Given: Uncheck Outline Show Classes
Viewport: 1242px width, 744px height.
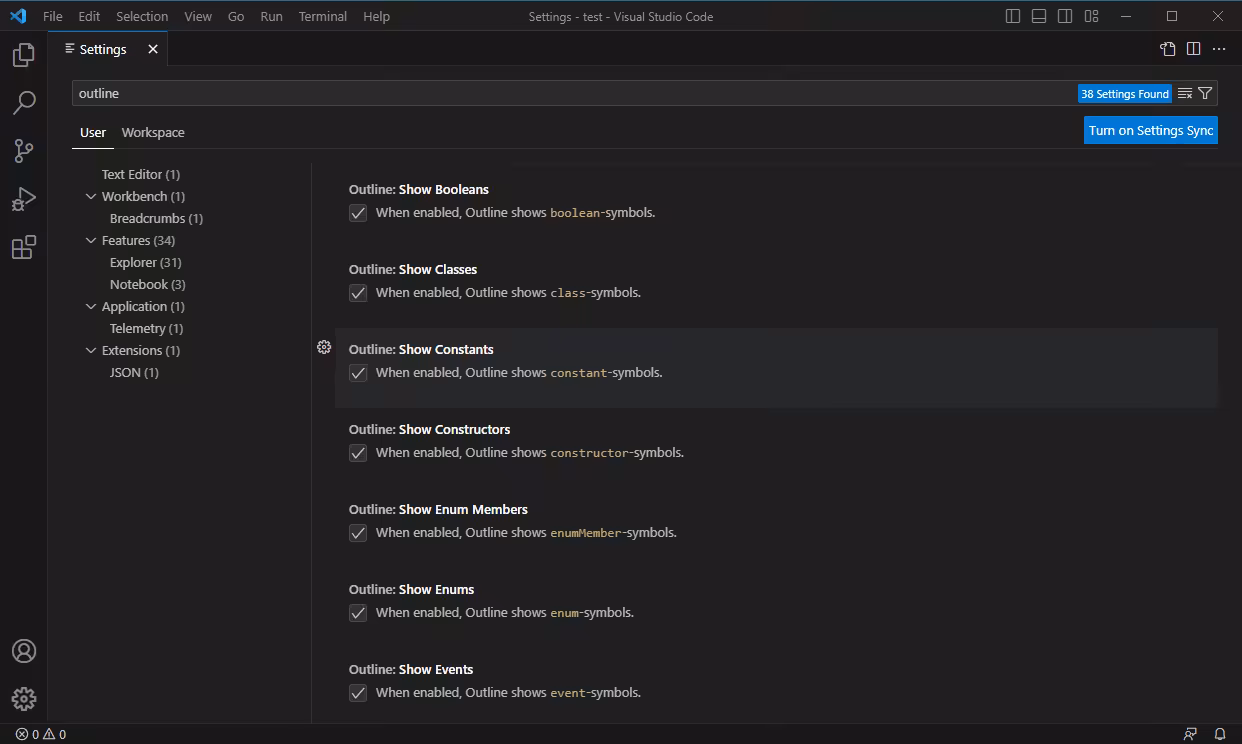Looking at the screenshot, I should tap(358, 293).
